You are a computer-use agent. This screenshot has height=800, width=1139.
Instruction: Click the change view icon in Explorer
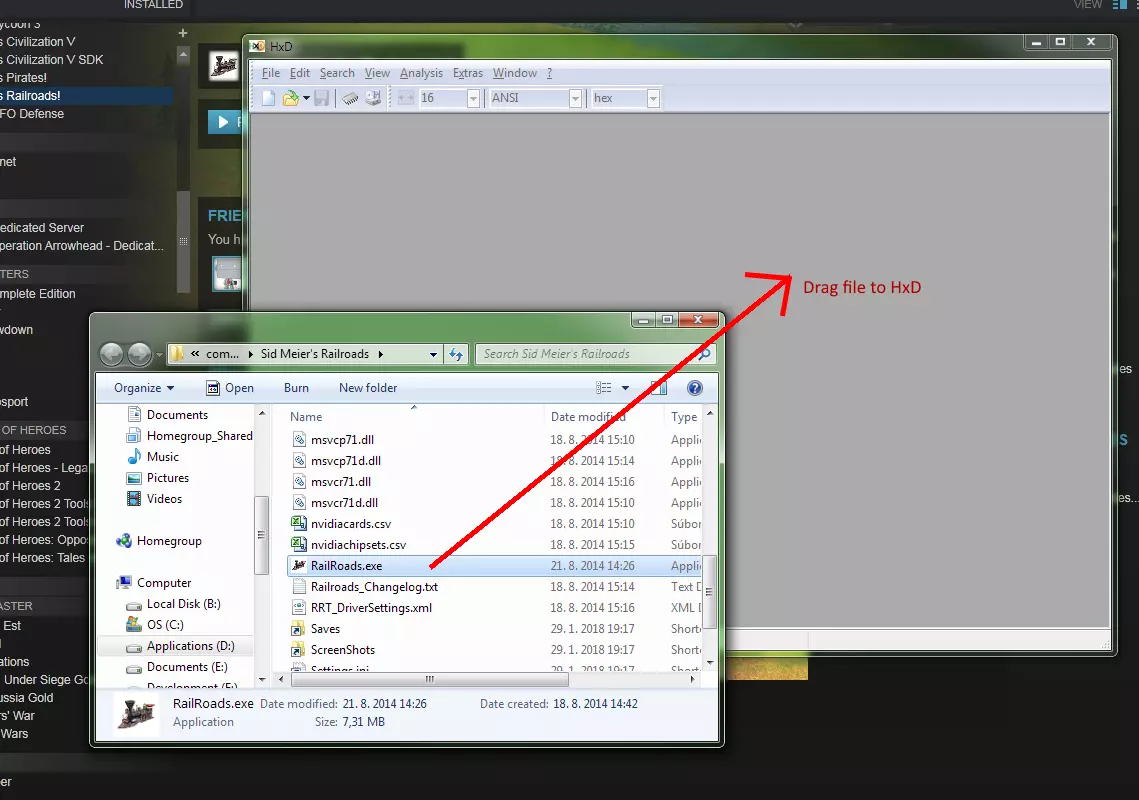point(604,388)
